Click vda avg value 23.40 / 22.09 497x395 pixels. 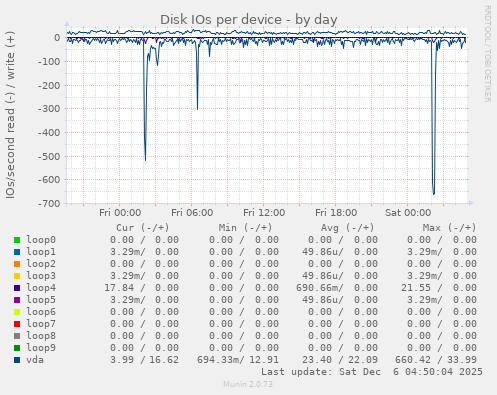coord(340,360)
